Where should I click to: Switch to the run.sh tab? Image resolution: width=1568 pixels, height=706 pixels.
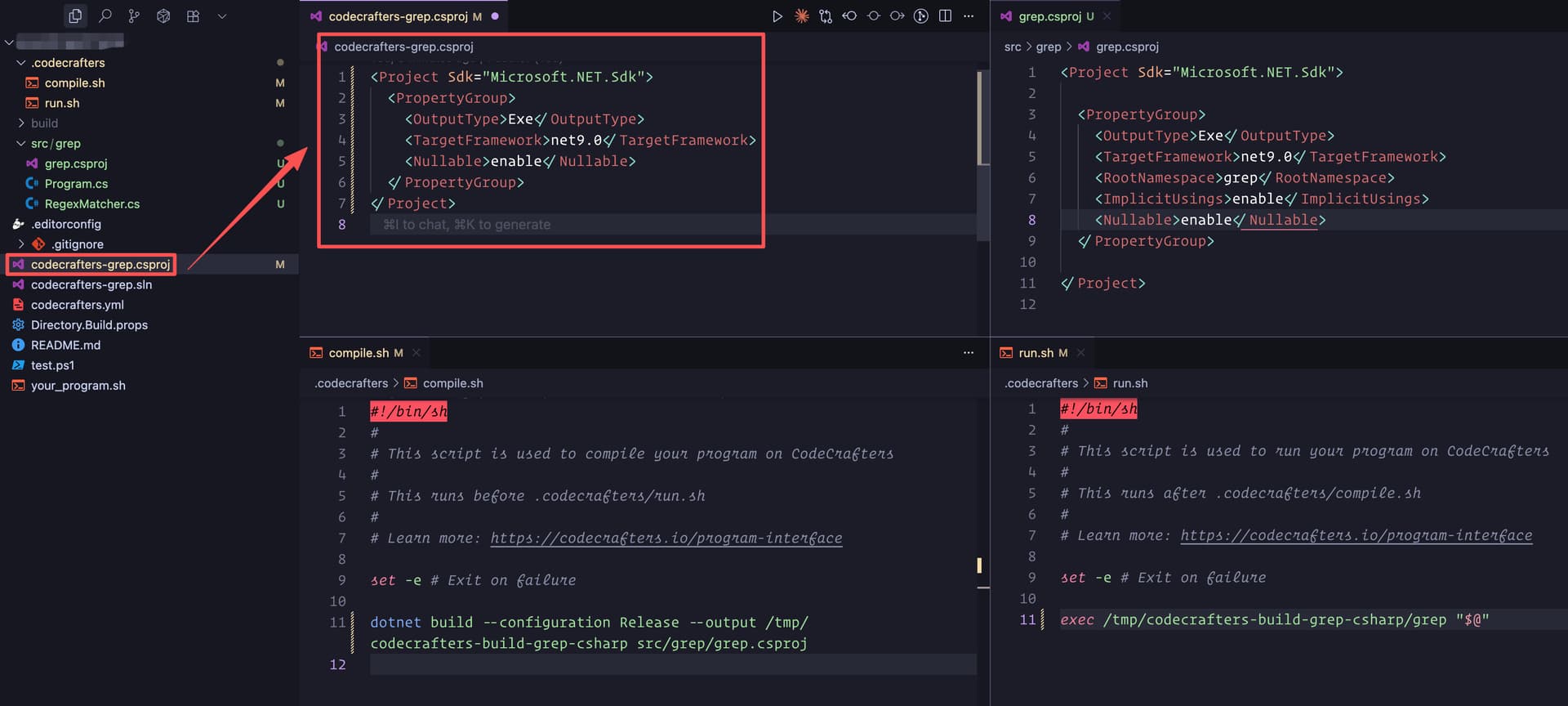(x=1036, y=353)
